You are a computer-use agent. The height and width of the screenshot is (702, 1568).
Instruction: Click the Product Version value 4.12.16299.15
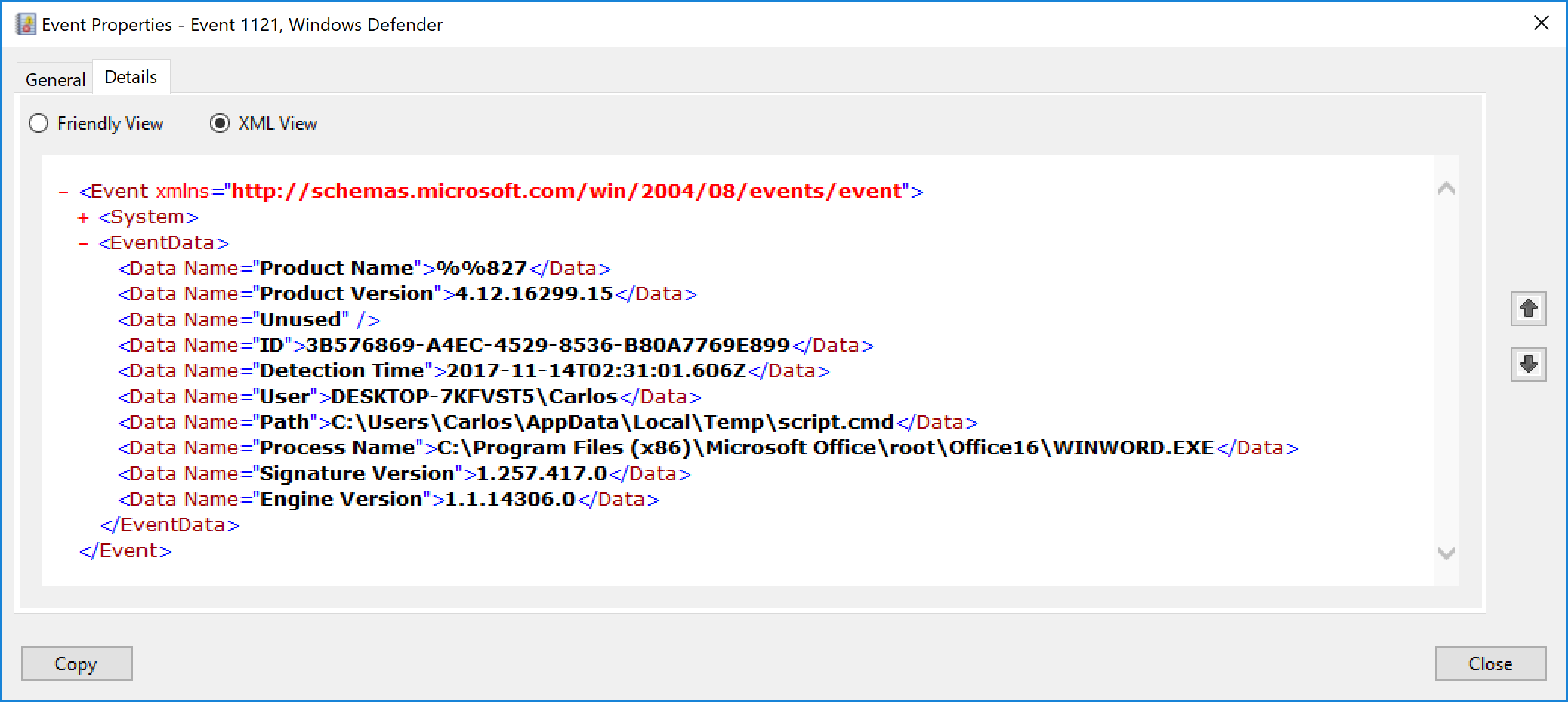(534, 294)
